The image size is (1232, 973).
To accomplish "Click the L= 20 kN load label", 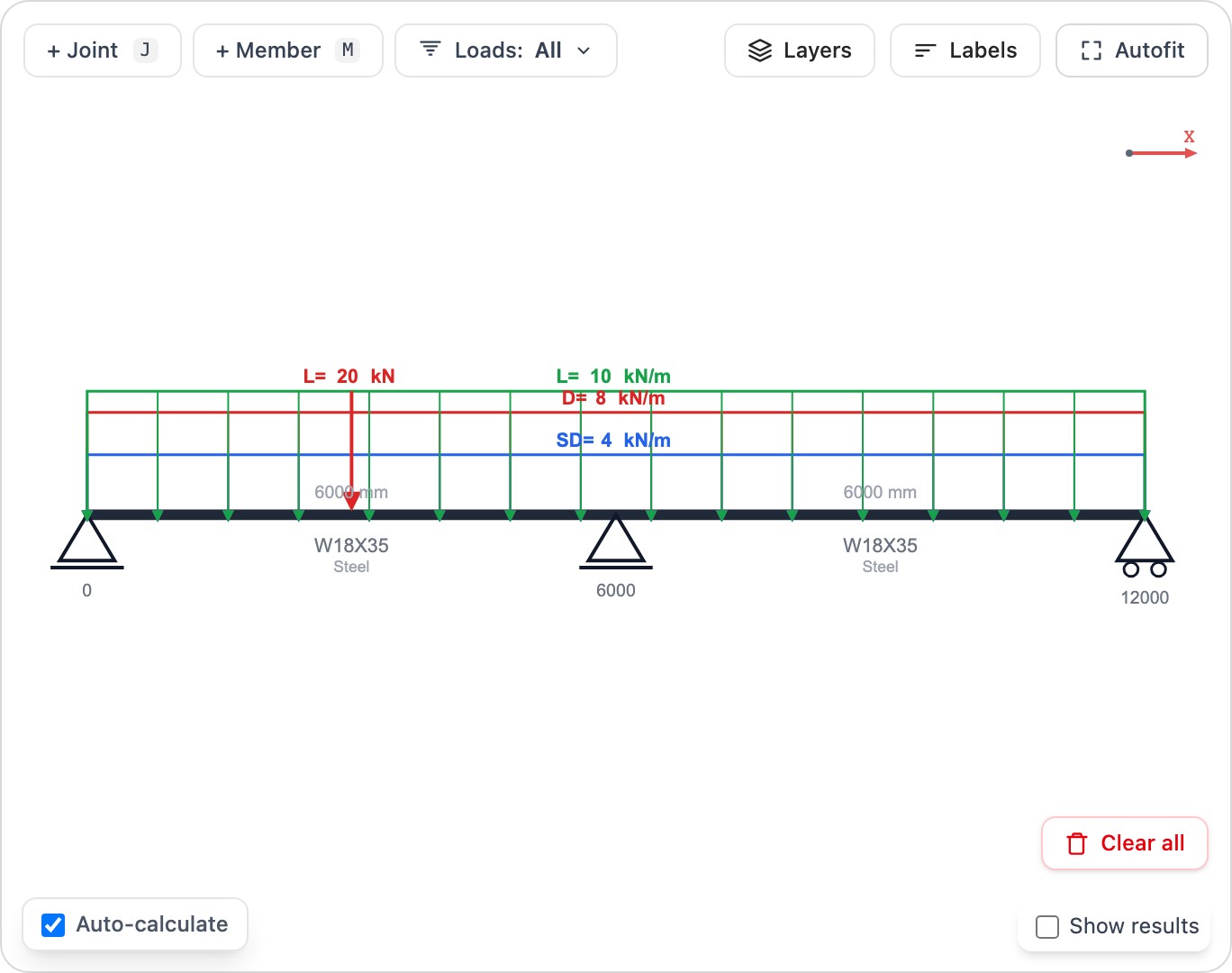I will point(349,377).
